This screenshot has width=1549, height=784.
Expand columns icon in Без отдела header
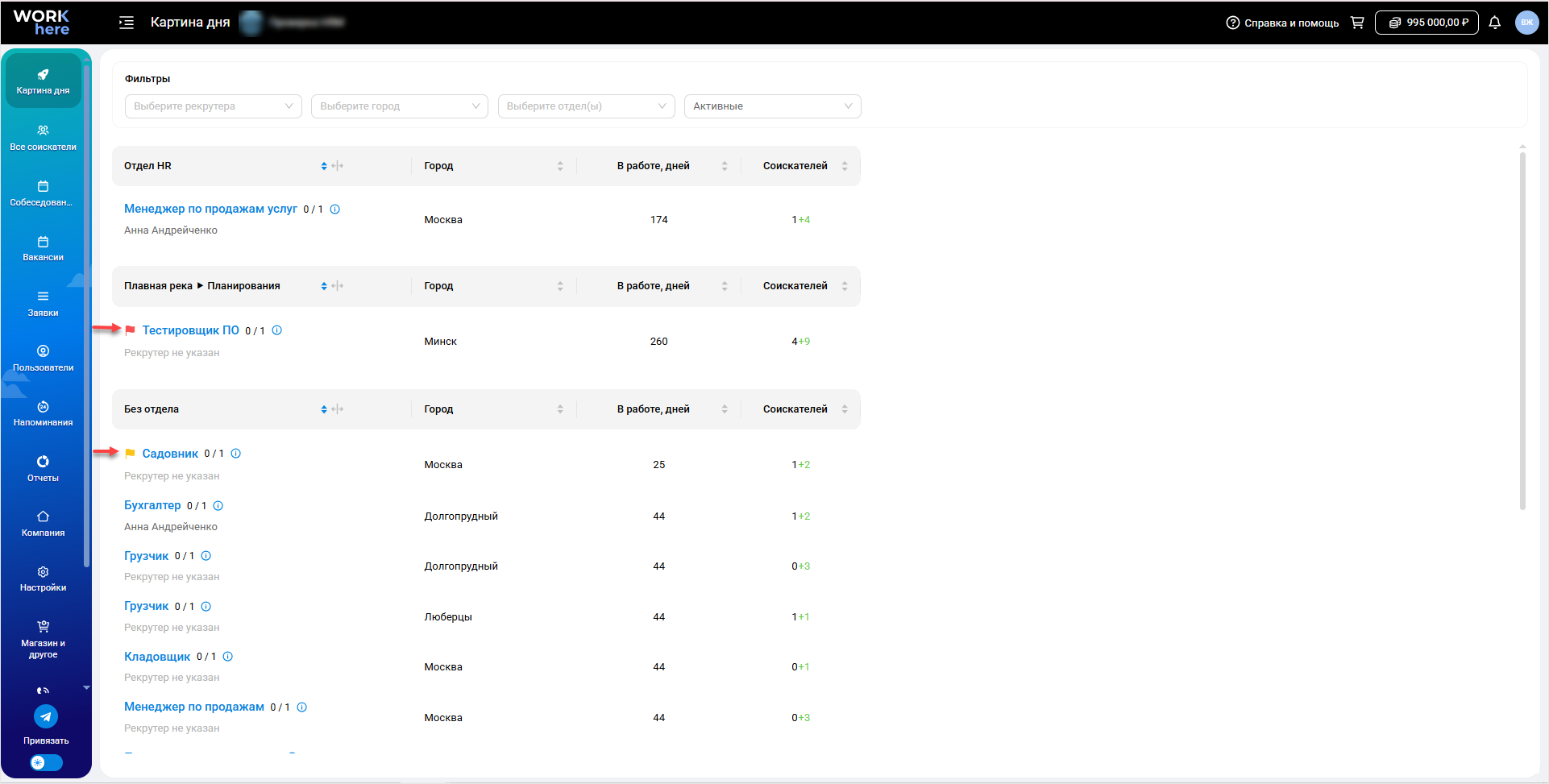point(338,409)
